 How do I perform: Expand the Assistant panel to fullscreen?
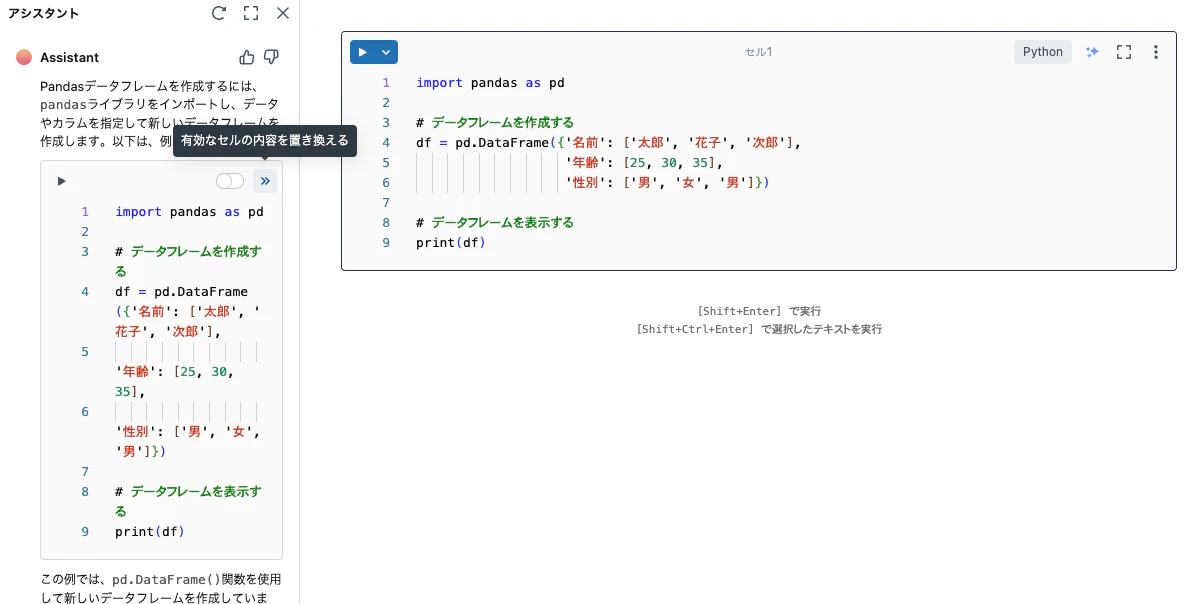[251, 13]
